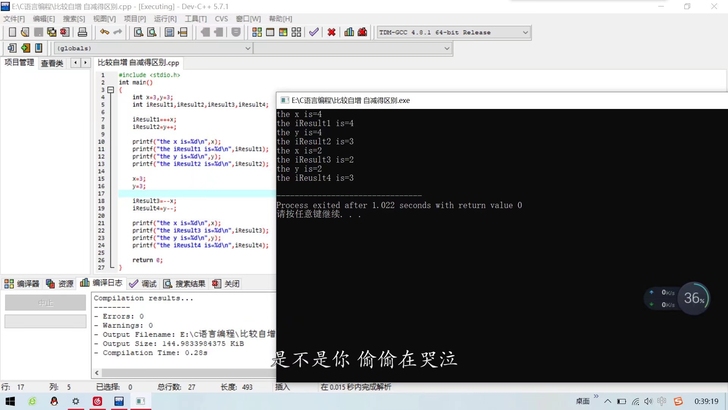Click the New file toolbar icon
The height and width of the screenshot is (410, 728).
tap(13, 32)
